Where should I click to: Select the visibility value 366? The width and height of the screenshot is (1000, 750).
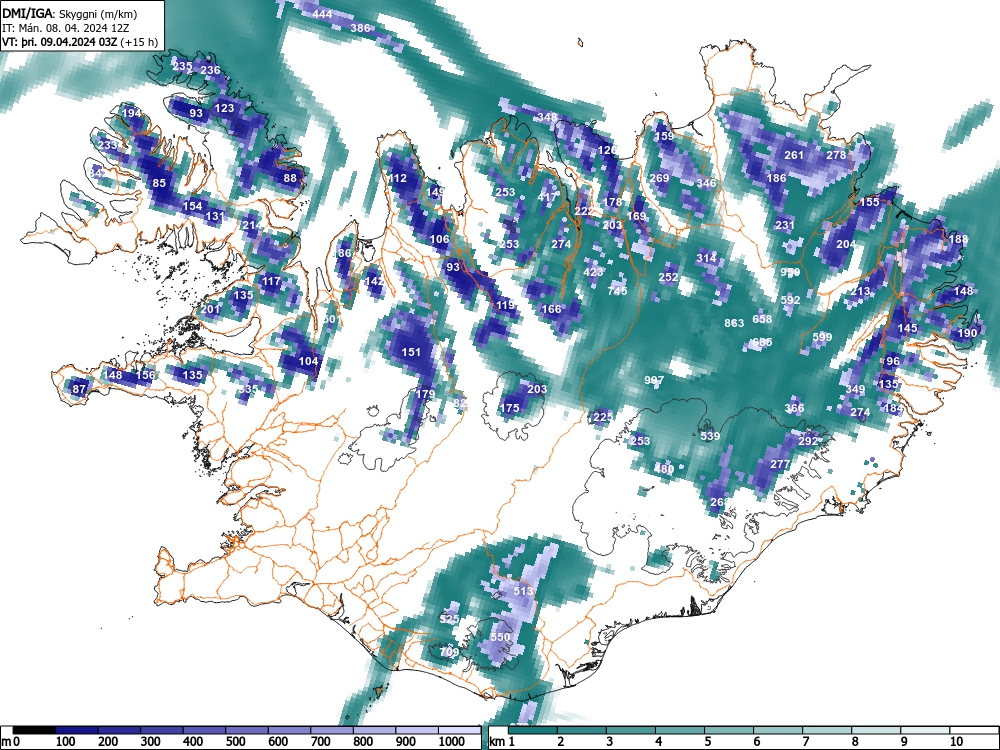coord(794,408)
